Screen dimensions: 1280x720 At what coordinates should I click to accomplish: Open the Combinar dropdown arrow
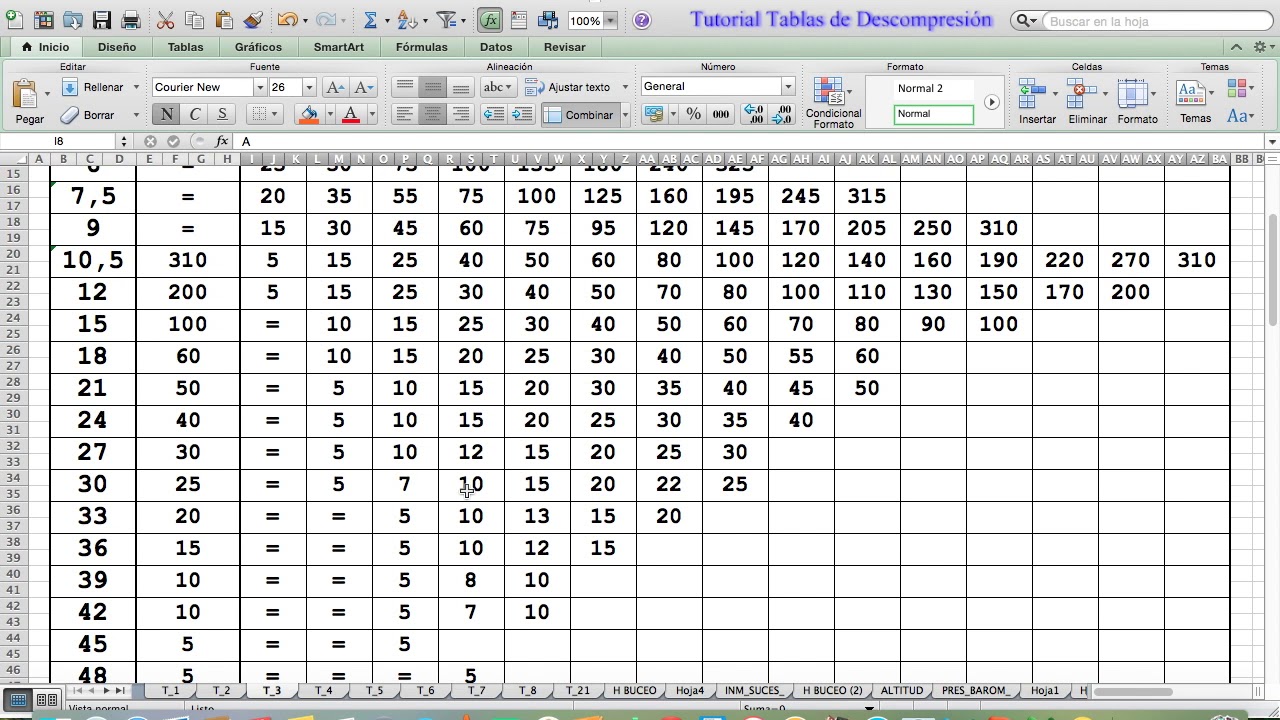click(625, 115)
